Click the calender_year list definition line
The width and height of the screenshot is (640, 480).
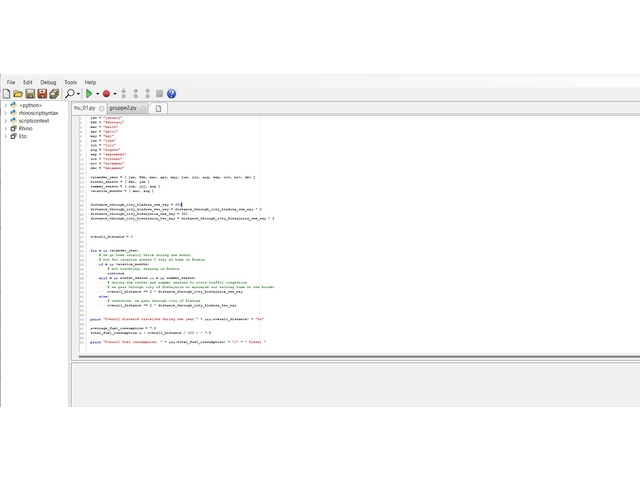[173, 178]
